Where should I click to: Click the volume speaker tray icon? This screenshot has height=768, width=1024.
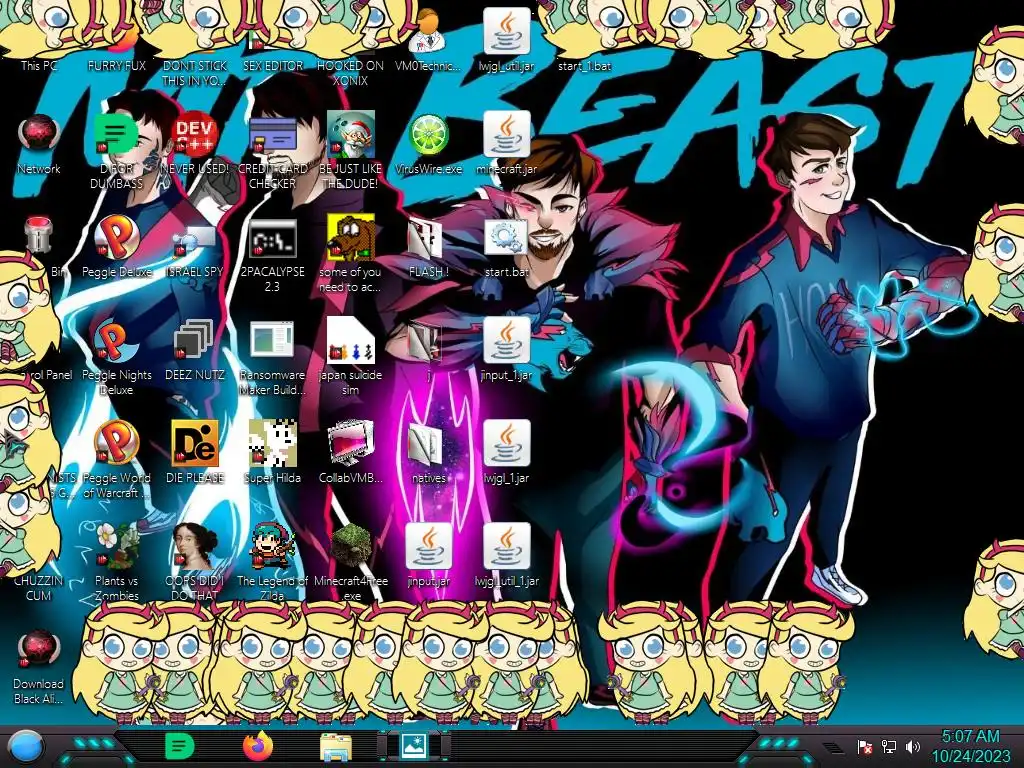[x=912, y=746]
